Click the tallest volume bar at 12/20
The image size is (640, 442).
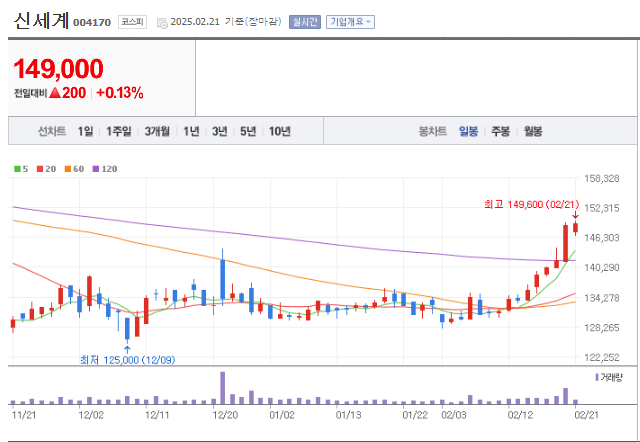coord(222,388)
